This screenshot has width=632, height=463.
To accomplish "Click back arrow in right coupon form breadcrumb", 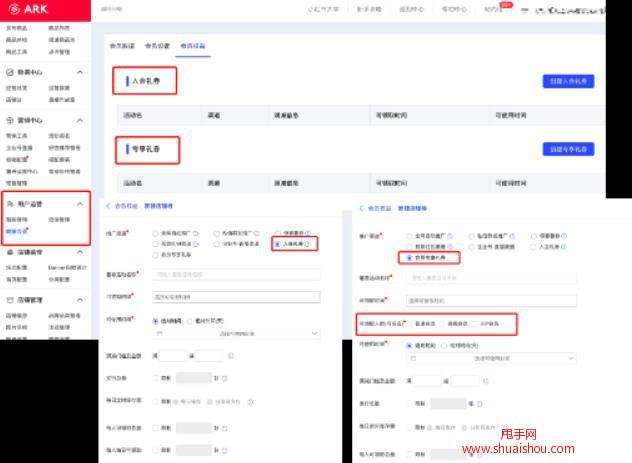I will [361, 208].
